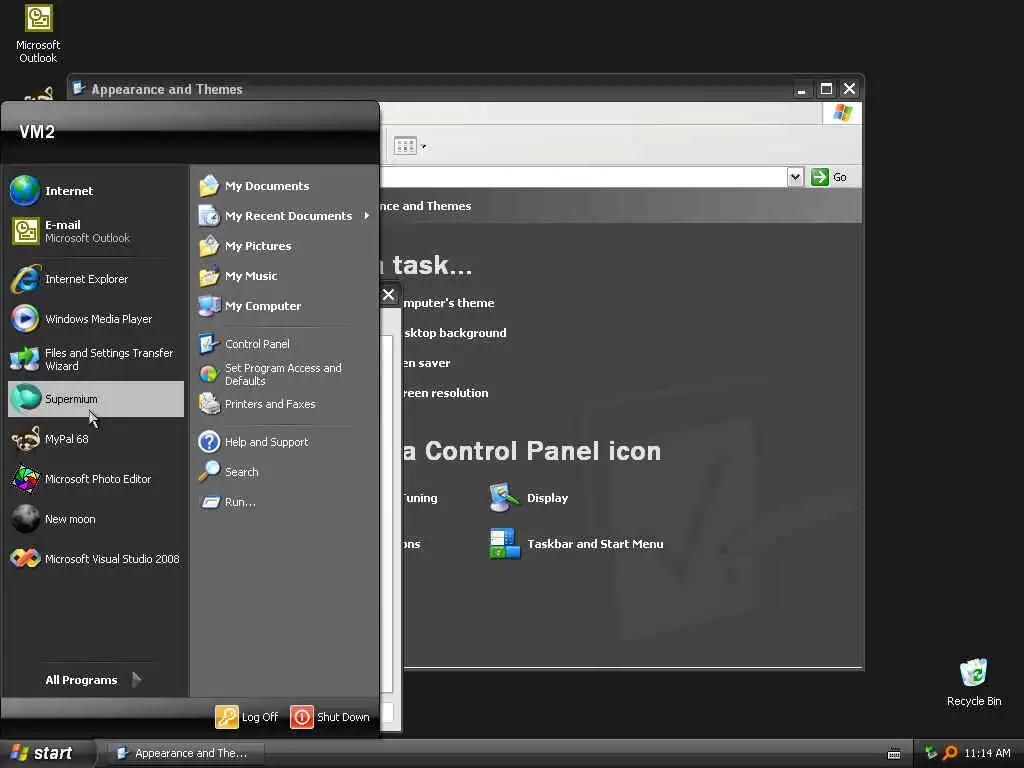The width and height of the screenshot is (1024, 768).
Task: Open Search from Start menu
Action: tap(285, 472)
